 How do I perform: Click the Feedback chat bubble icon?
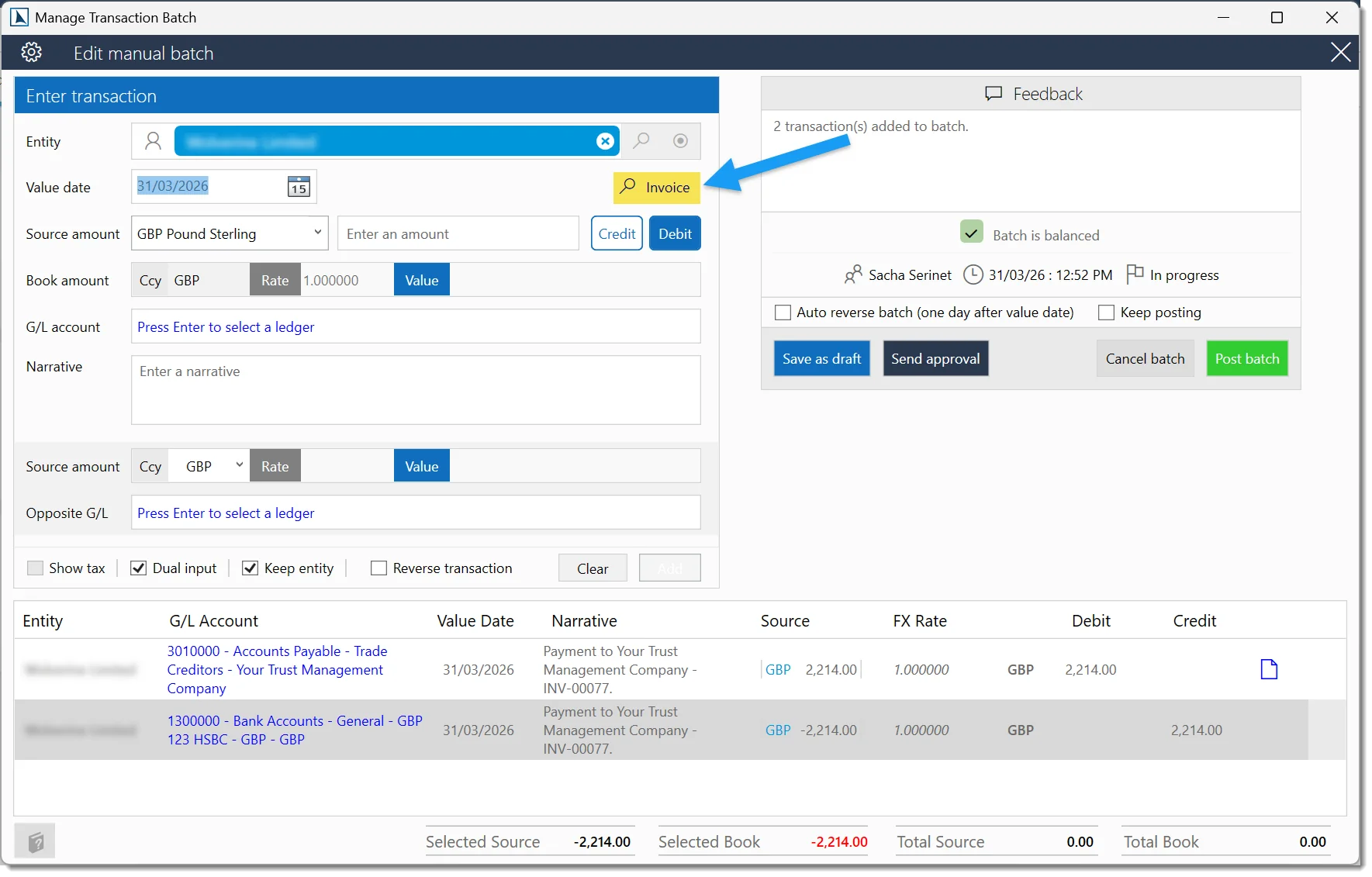pos(994,94)
